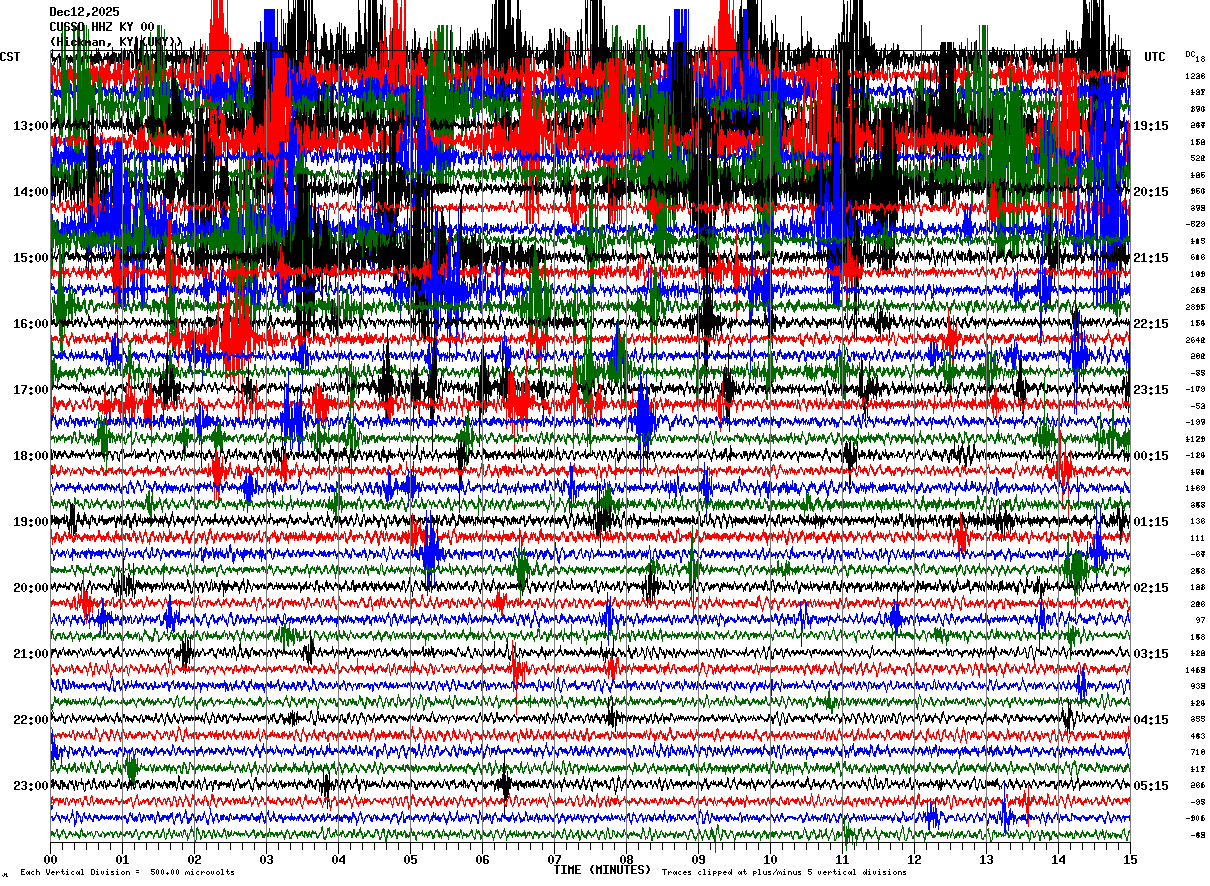Click minute tick label 11 on x-axis

tap(842, 860)
